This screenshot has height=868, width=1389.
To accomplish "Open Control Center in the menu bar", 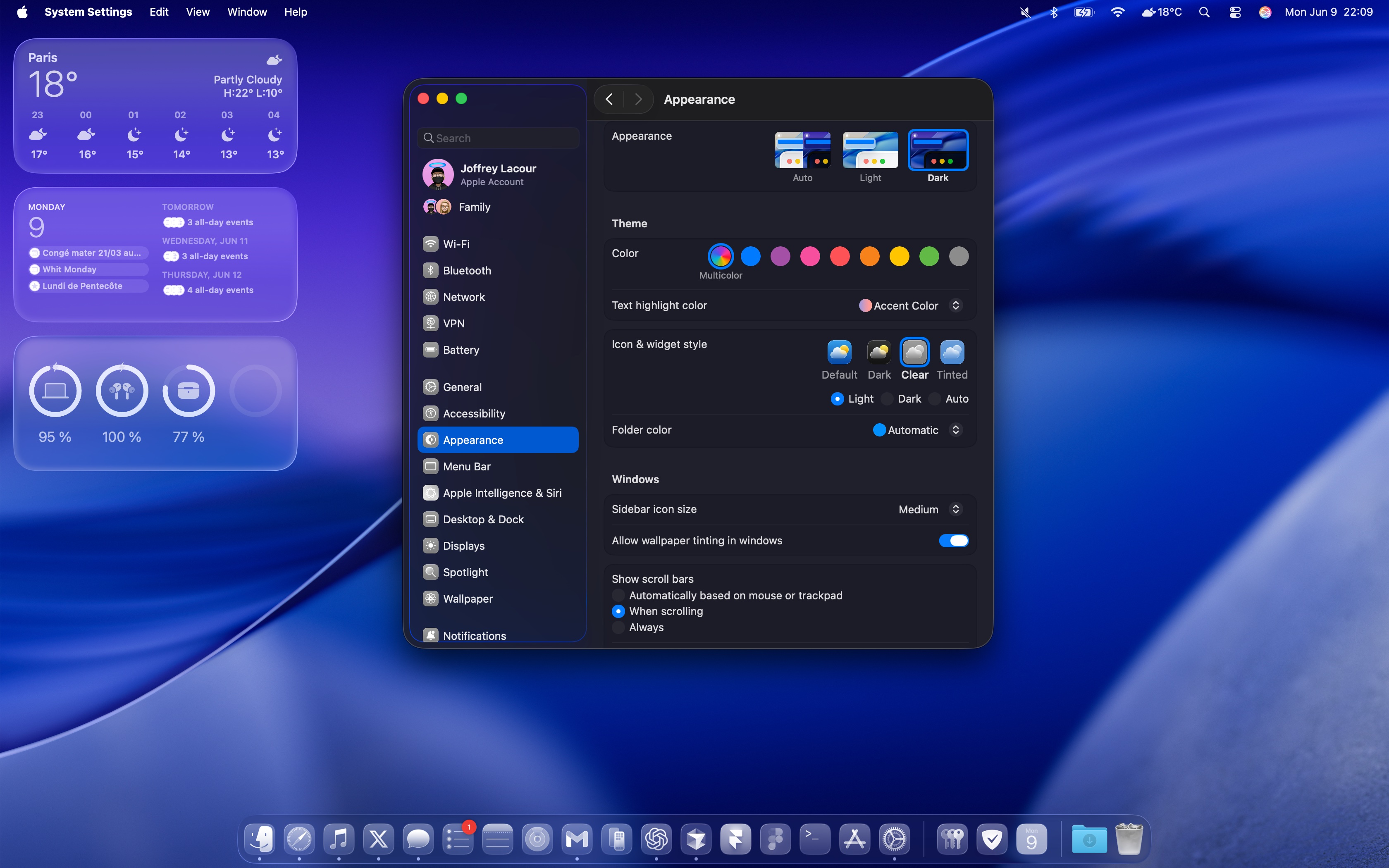I will 1235,12.
